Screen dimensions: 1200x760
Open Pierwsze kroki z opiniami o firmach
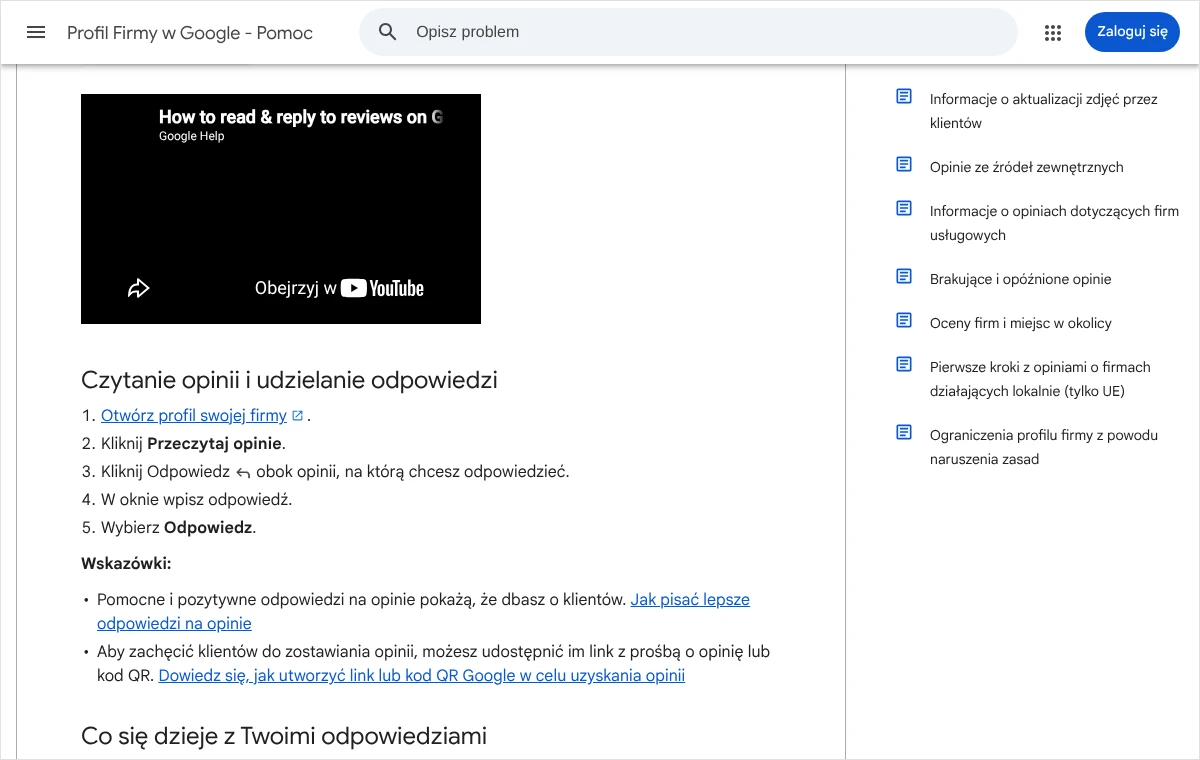1040,379
